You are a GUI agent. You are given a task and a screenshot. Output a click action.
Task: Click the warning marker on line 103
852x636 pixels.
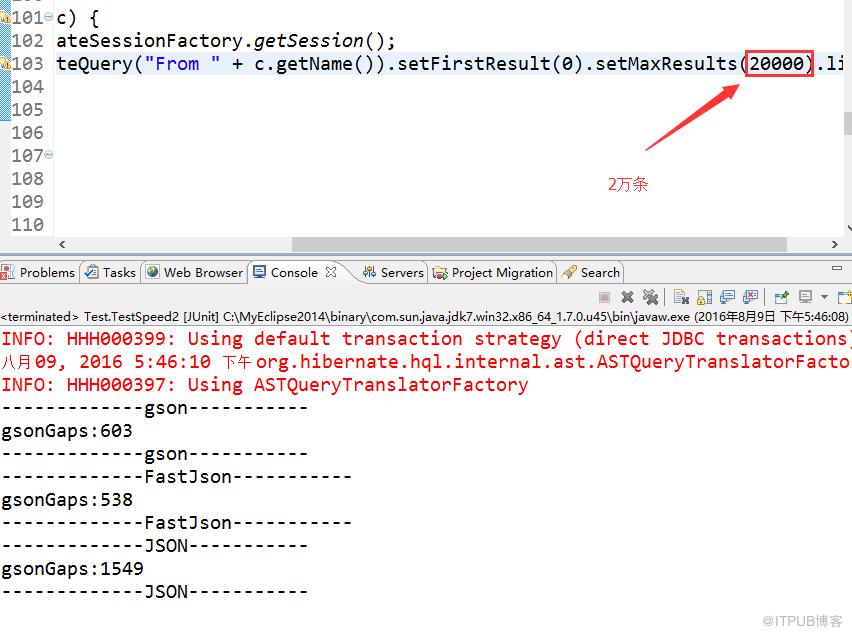click(5, 63)
